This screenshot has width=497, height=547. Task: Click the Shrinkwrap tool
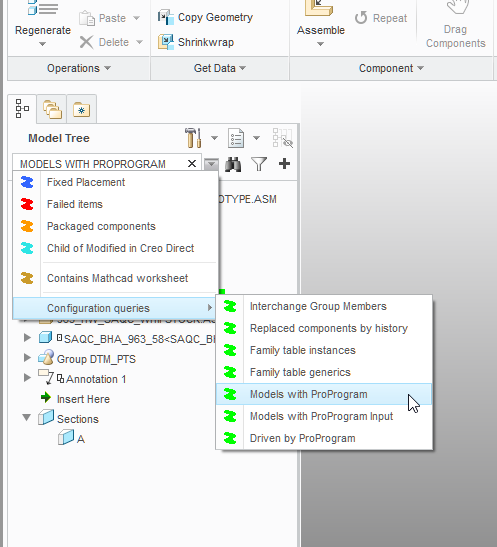(196, 42)
